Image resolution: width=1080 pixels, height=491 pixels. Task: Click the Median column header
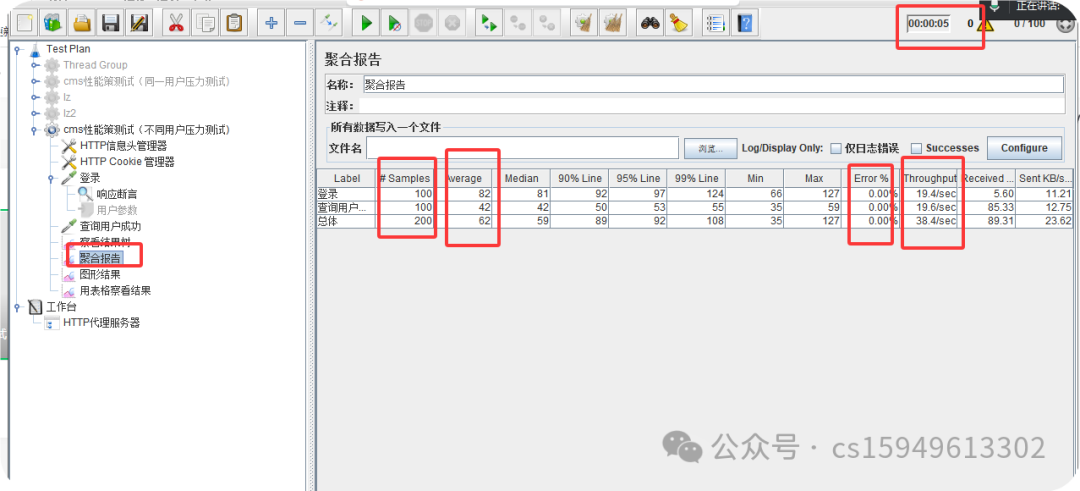point(521,178)
